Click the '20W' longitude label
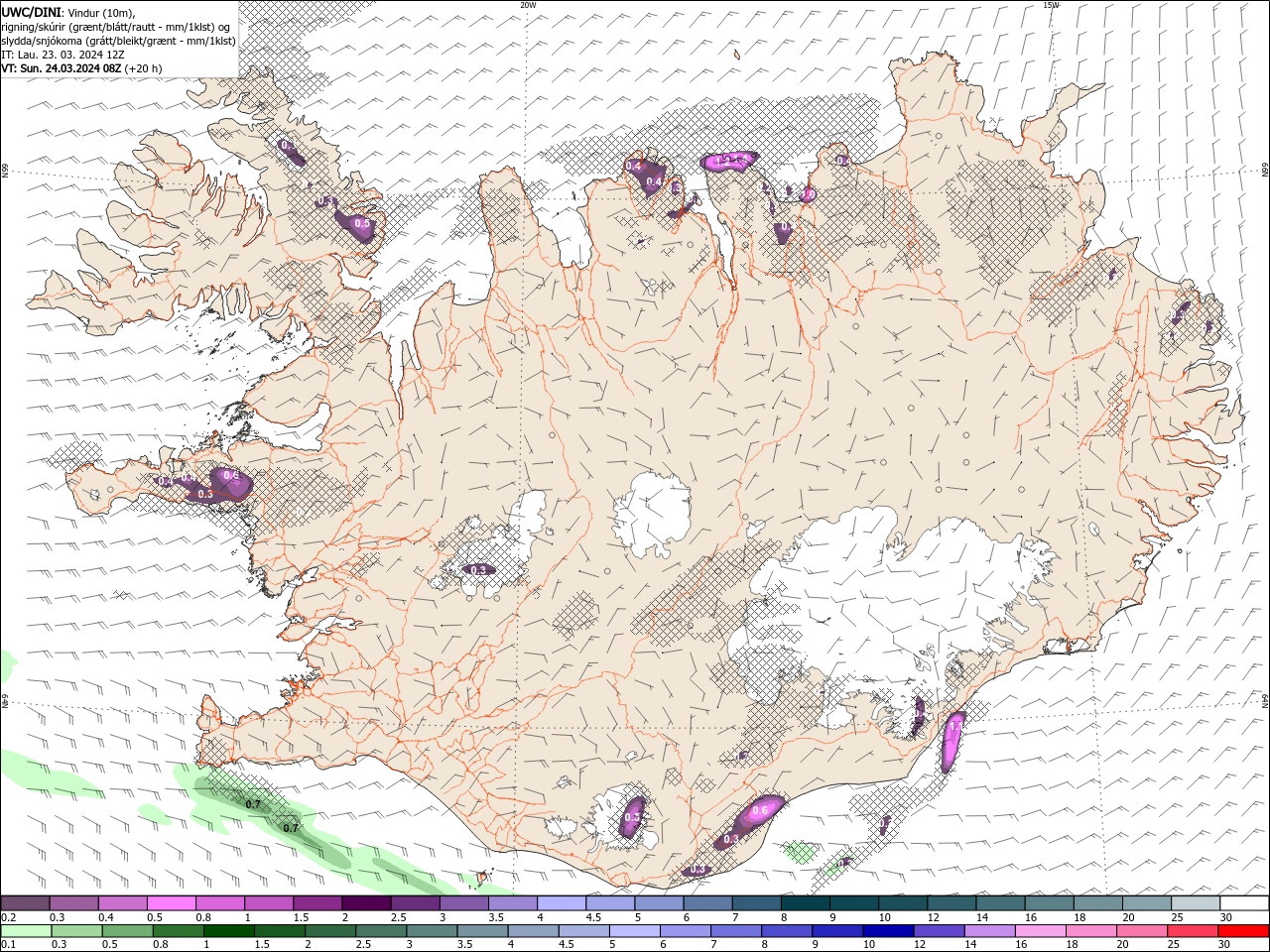Image resolution: width=1270 pixels, height=952 pixels. click(528, 5)
